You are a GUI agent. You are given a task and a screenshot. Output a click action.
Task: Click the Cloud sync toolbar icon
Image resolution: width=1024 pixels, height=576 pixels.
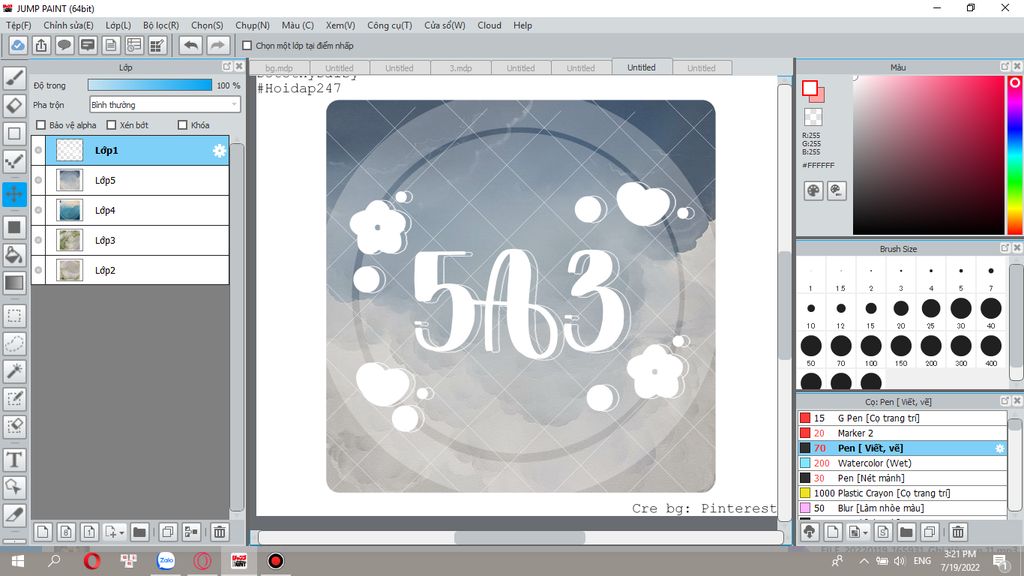[18, 45]
